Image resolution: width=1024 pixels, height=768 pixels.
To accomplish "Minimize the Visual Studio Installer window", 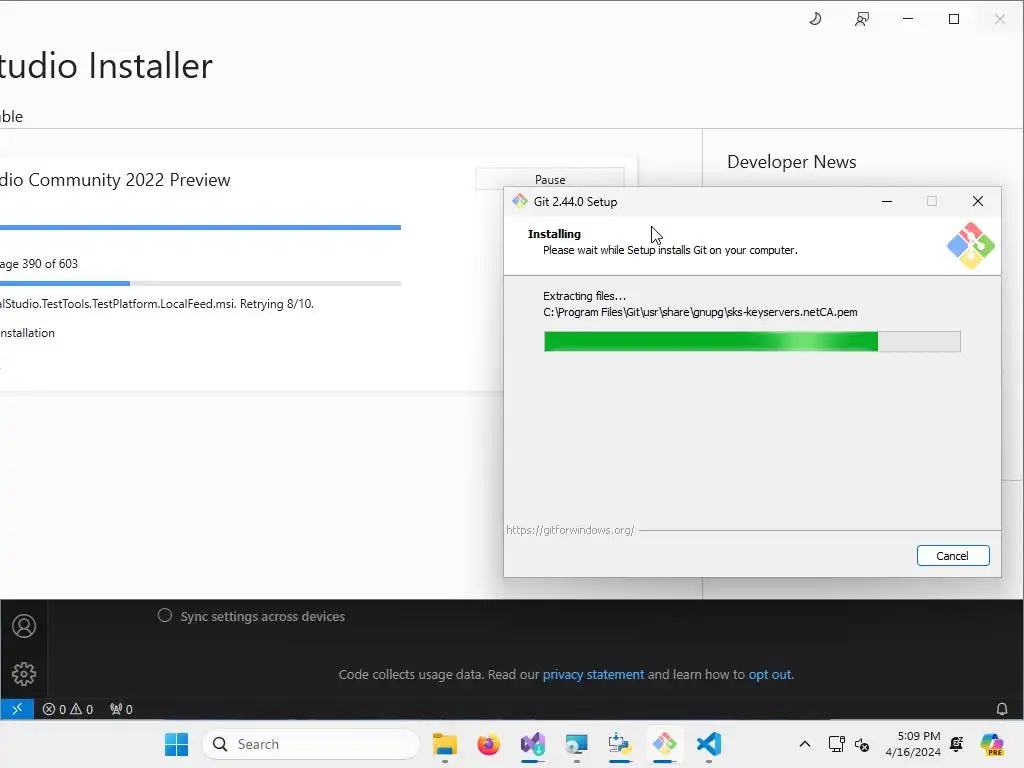I will [x=908, y=19].
